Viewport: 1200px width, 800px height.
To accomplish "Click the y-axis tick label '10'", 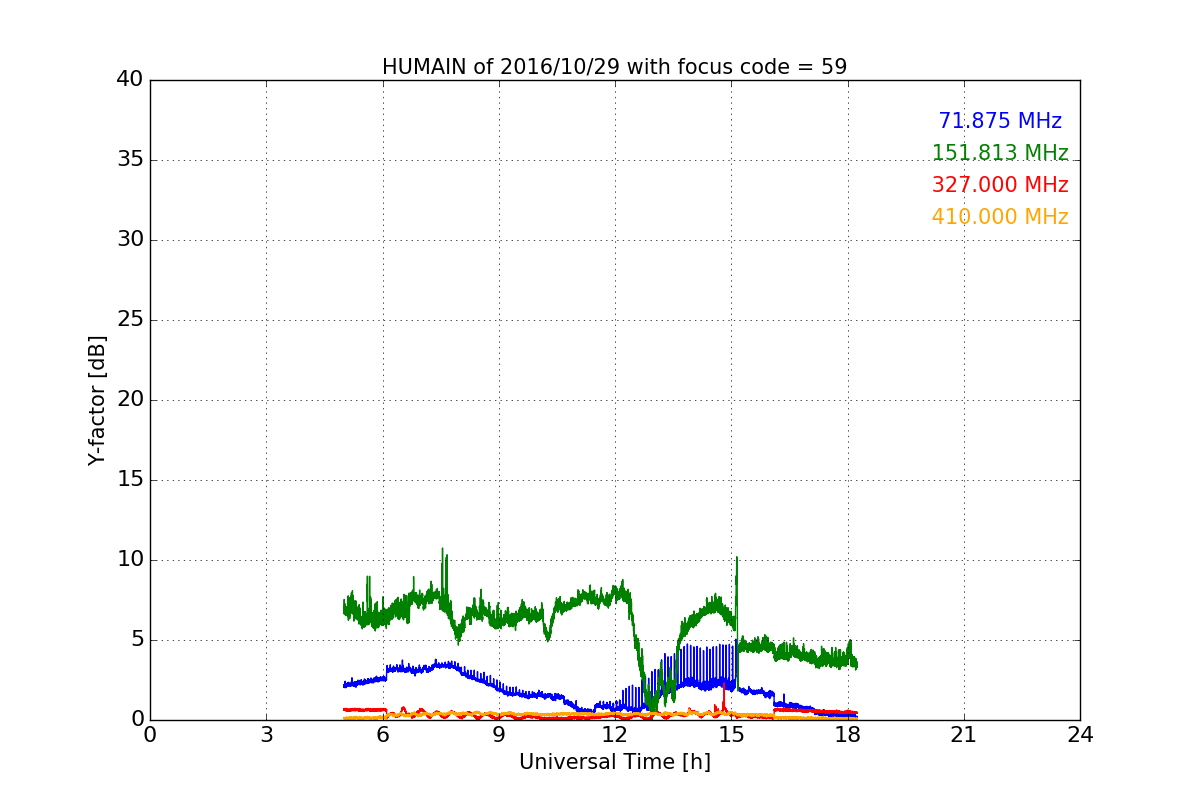I will click(130, 559).
